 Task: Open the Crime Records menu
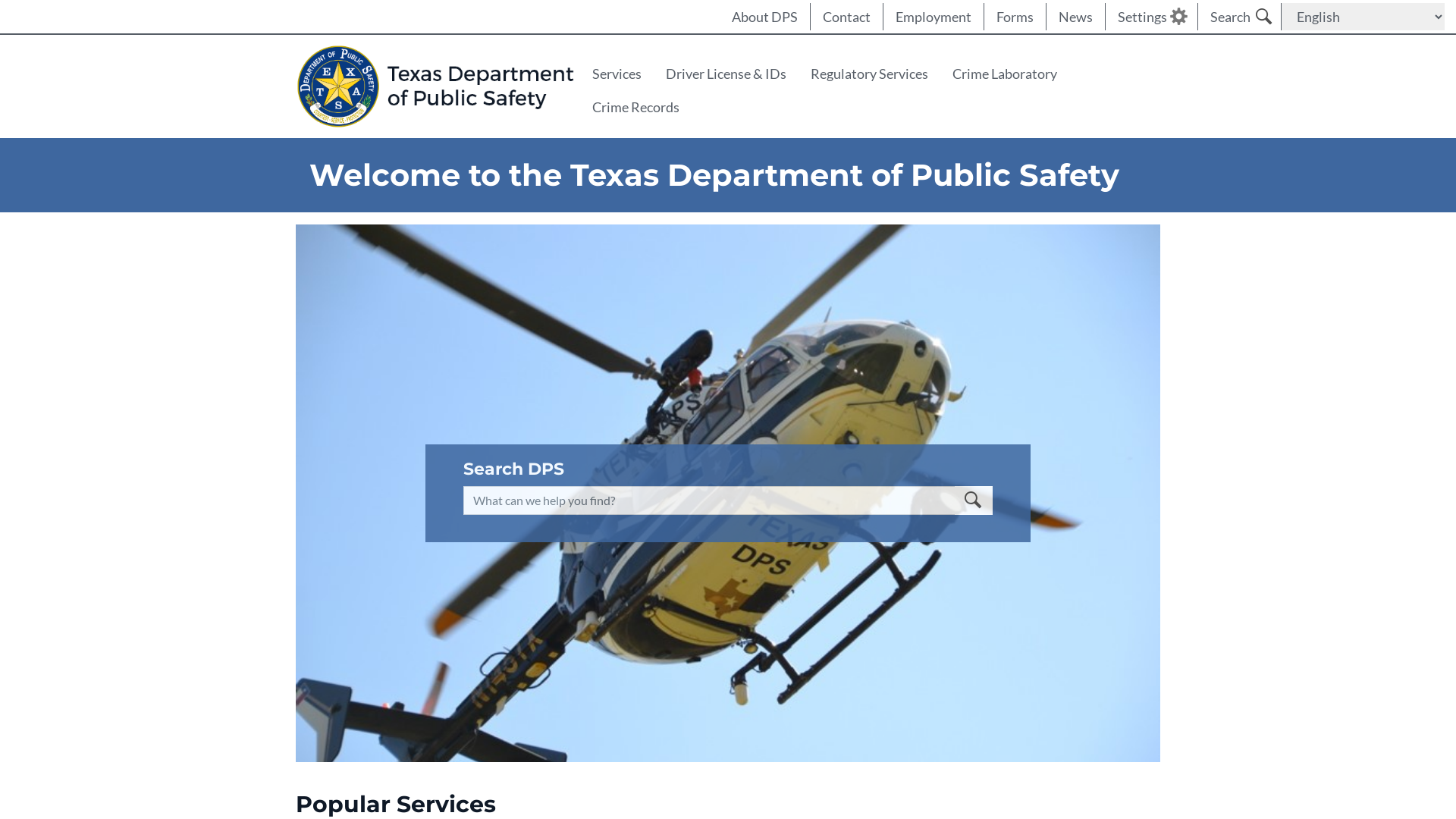[x=635, y=107]
